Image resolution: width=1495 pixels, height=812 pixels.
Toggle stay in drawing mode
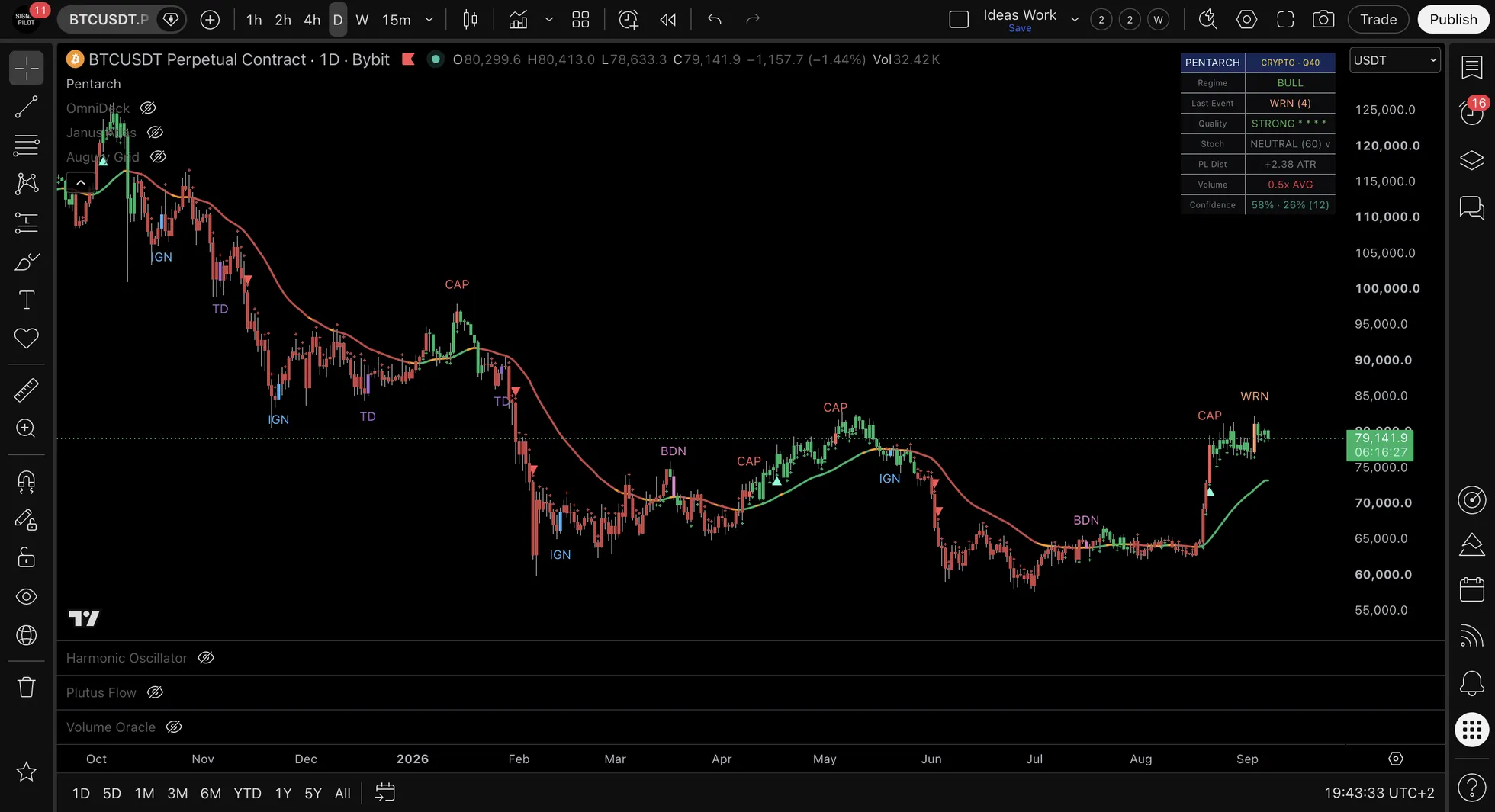[x=26, y=520]
